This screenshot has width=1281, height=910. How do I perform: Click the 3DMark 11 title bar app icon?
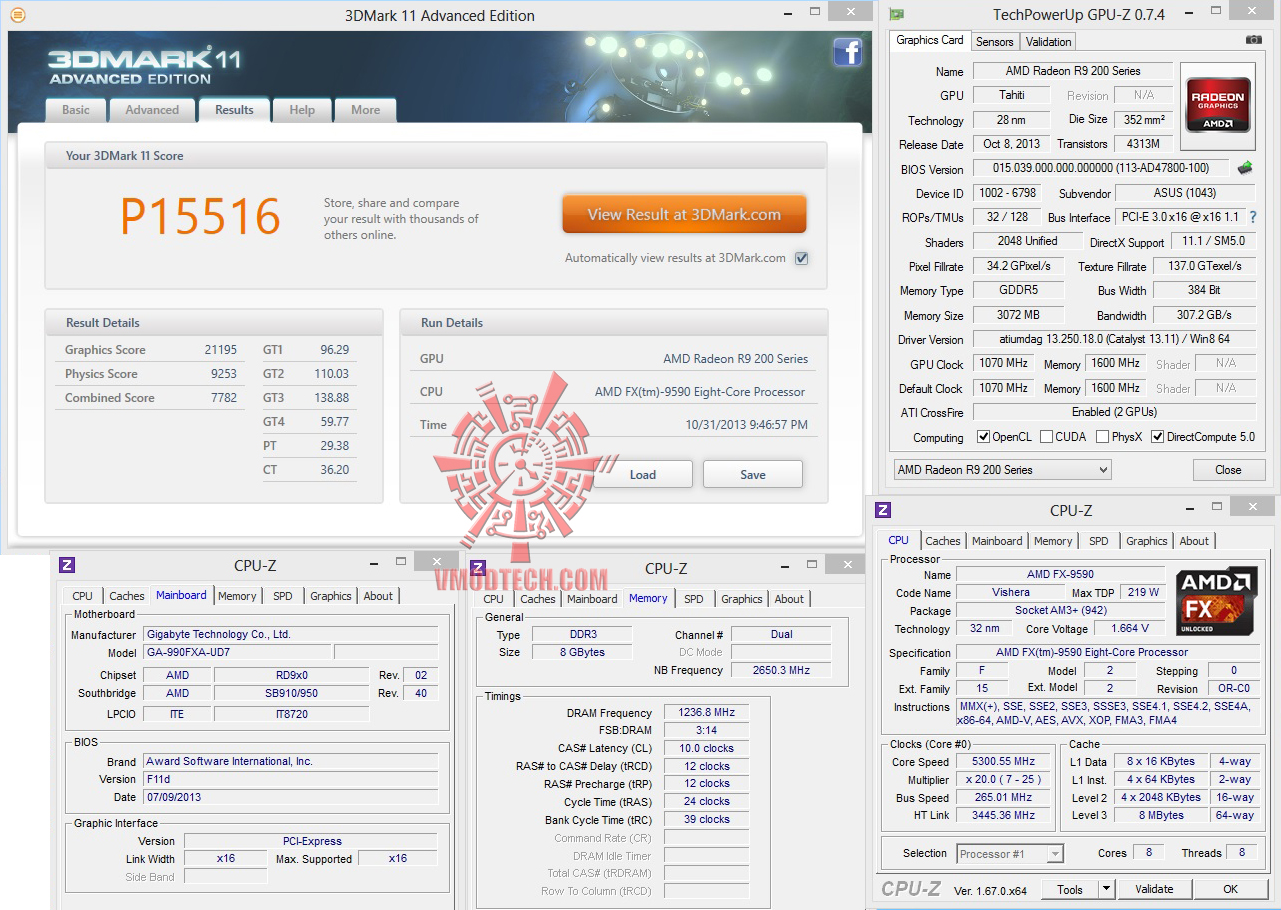(18, 15)
